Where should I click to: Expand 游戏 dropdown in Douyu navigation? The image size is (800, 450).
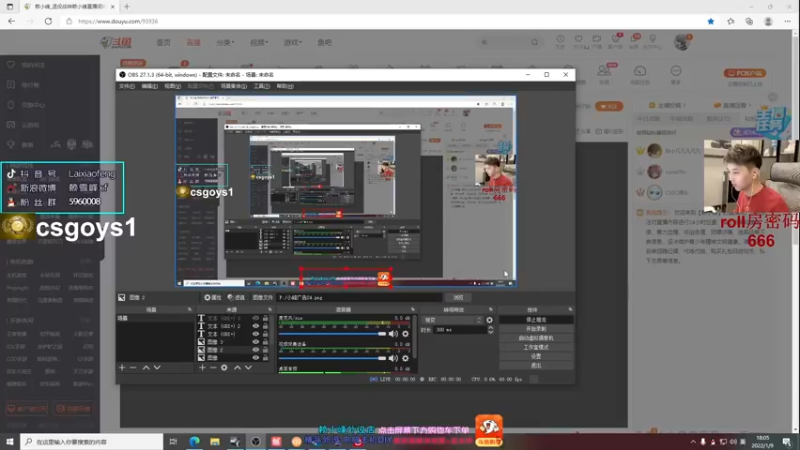pyautogui.click(x=292, y=42)
